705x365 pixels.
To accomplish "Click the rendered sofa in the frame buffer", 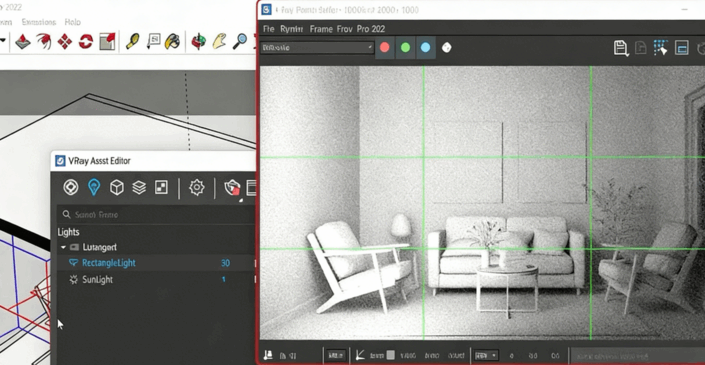I will point(506,256).
